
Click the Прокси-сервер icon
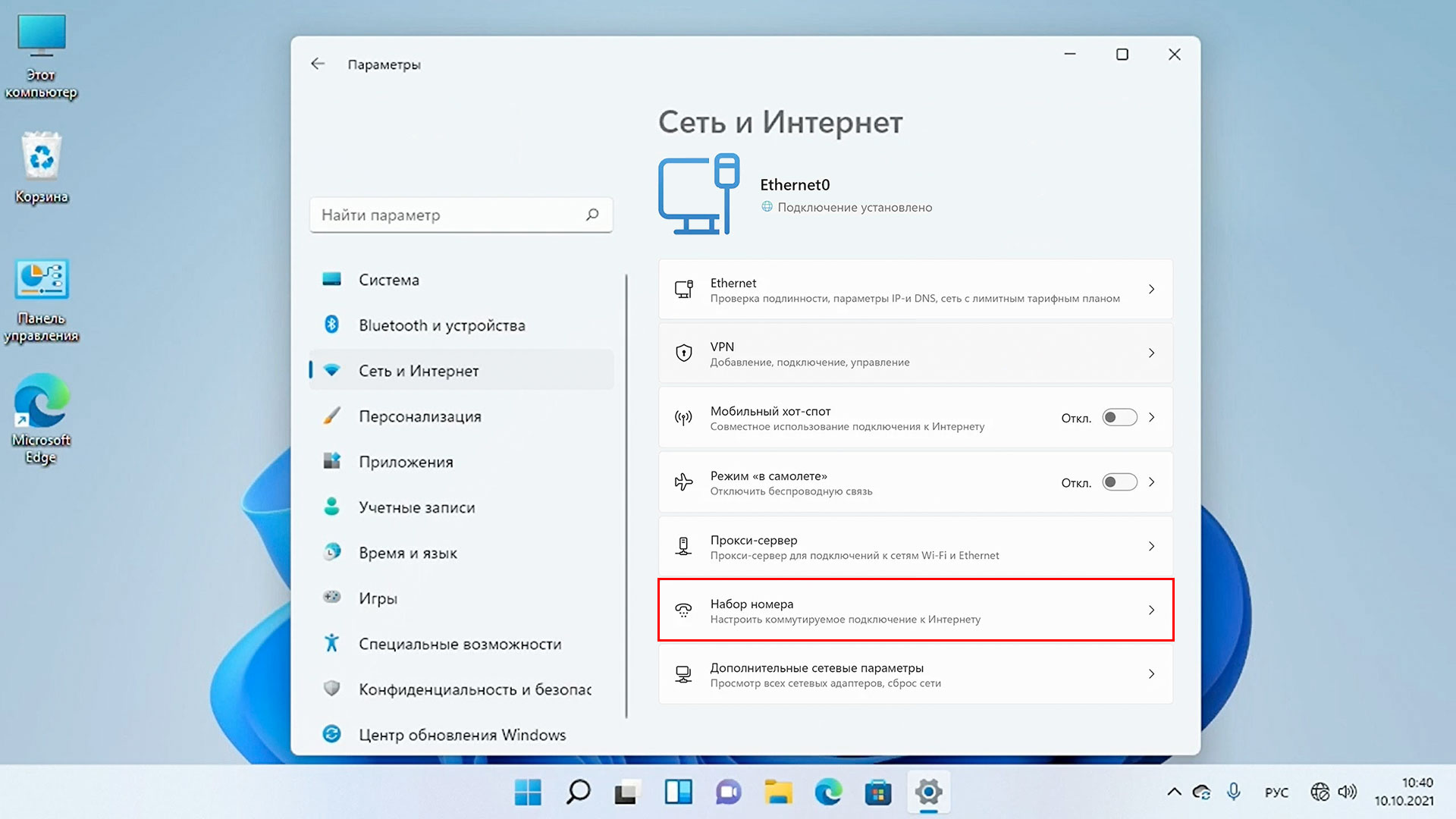coord(683,546)
